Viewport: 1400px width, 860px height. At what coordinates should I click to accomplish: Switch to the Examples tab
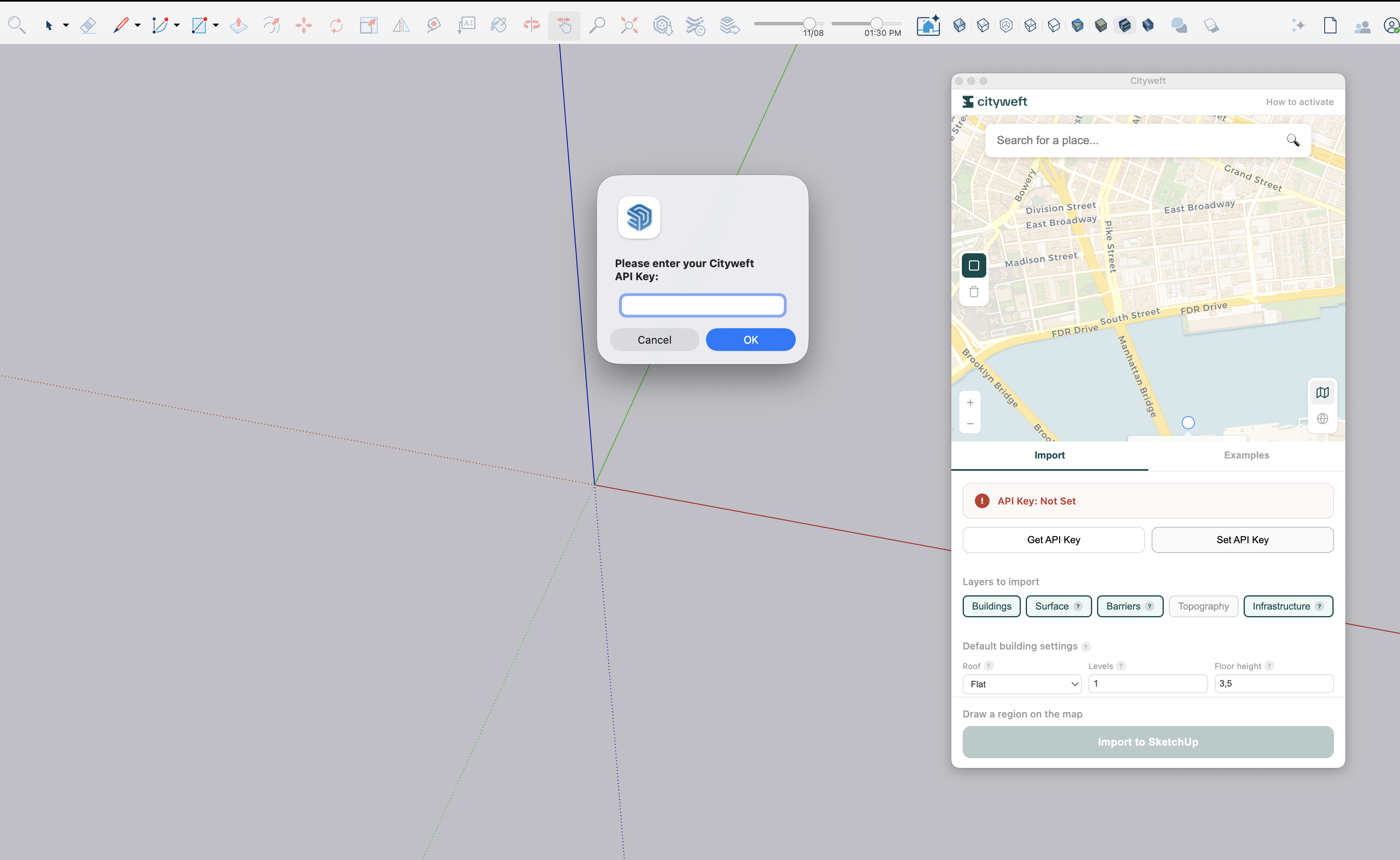[1246, 455]
